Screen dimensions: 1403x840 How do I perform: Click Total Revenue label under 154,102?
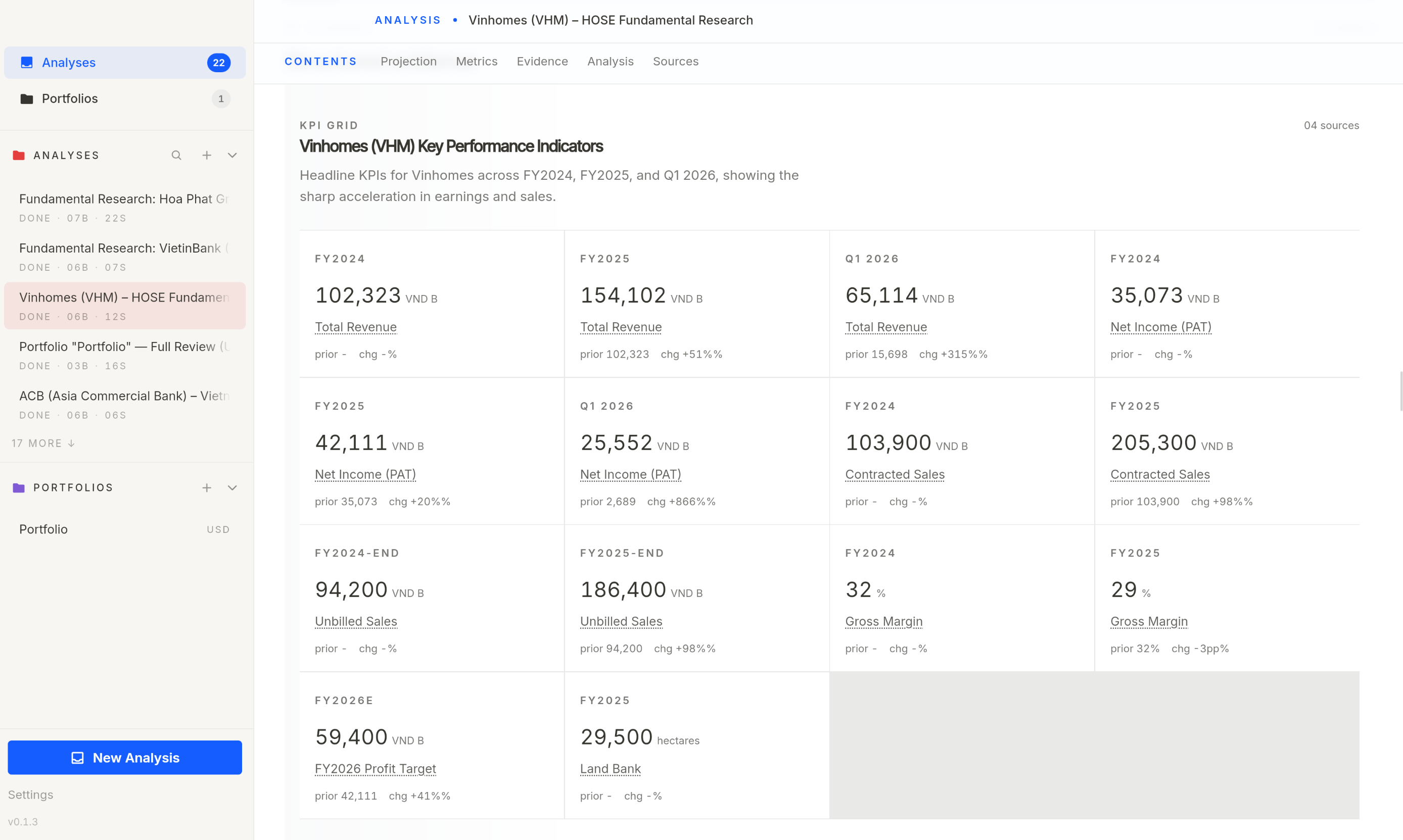pos(621,327)
